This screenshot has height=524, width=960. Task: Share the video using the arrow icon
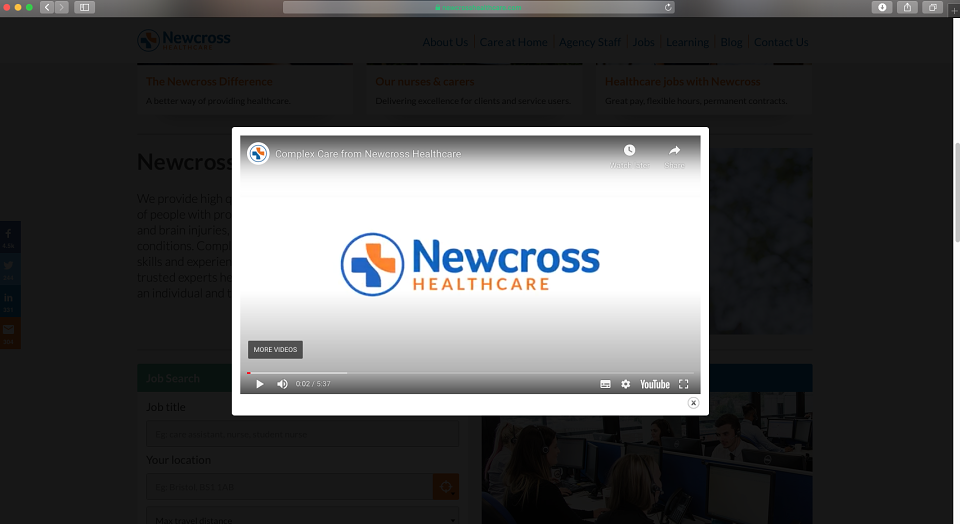point(674,150)
